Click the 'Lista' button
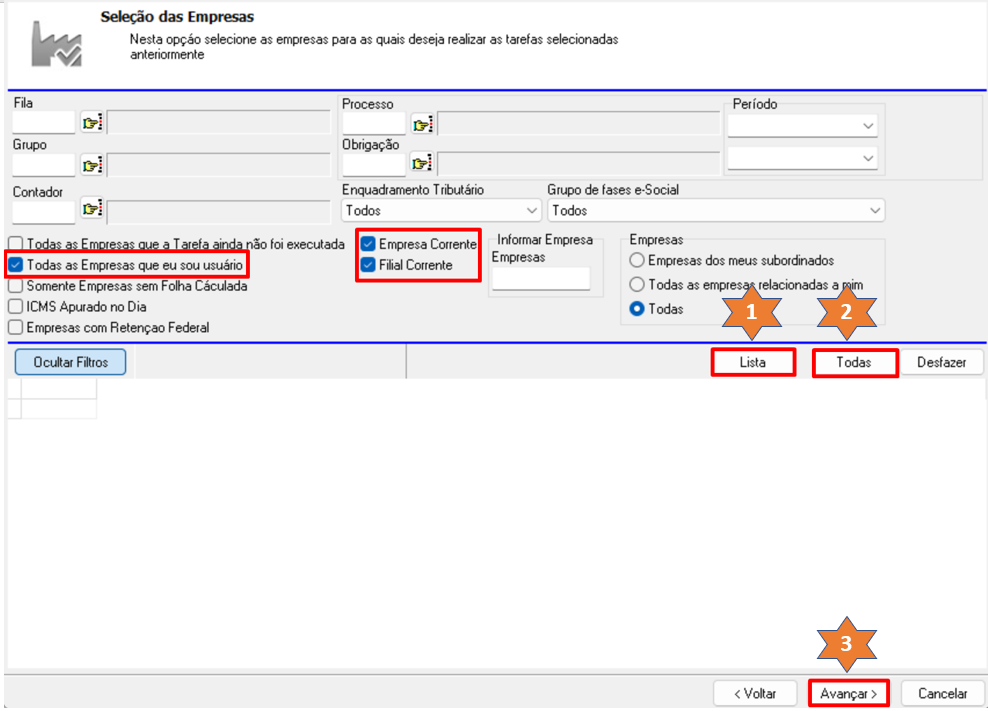 [753, 362]
